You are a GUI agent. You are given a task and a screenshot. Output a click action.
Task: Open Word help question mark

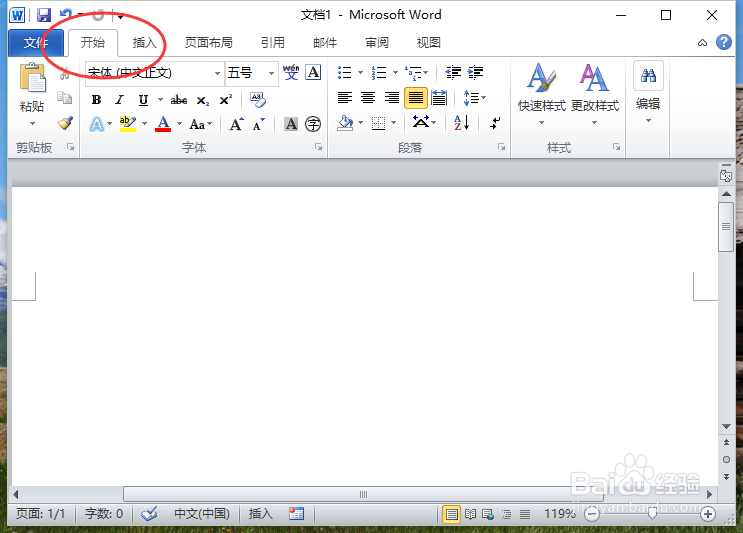[x=724, y=42]
